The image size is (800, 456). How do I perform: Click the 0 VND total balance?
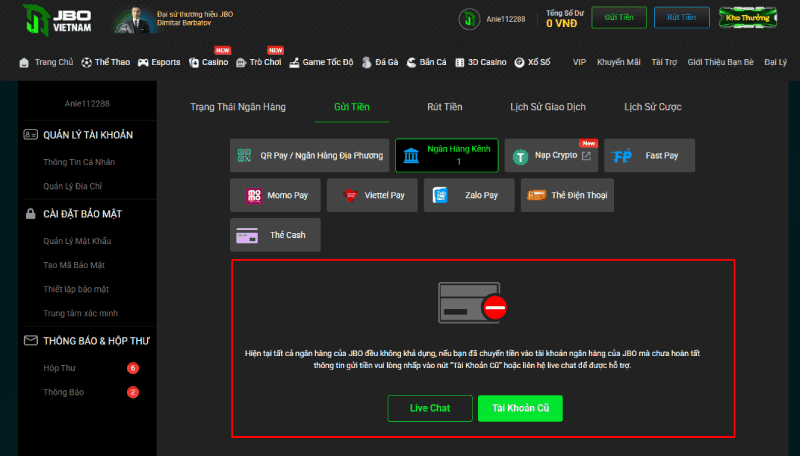coord(561,23)
